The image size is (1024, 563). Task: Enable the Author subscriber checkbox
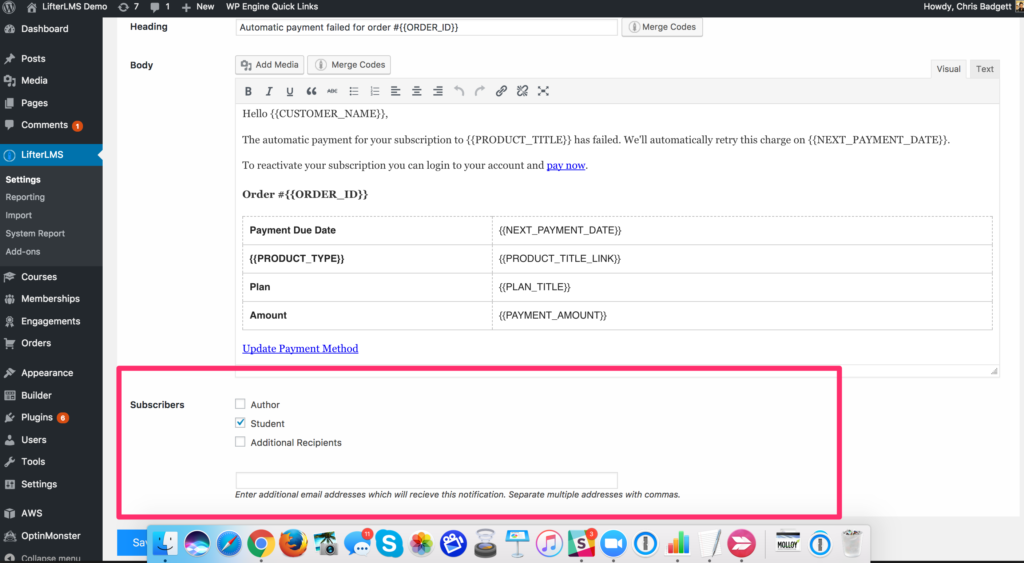tap(240, 404)
